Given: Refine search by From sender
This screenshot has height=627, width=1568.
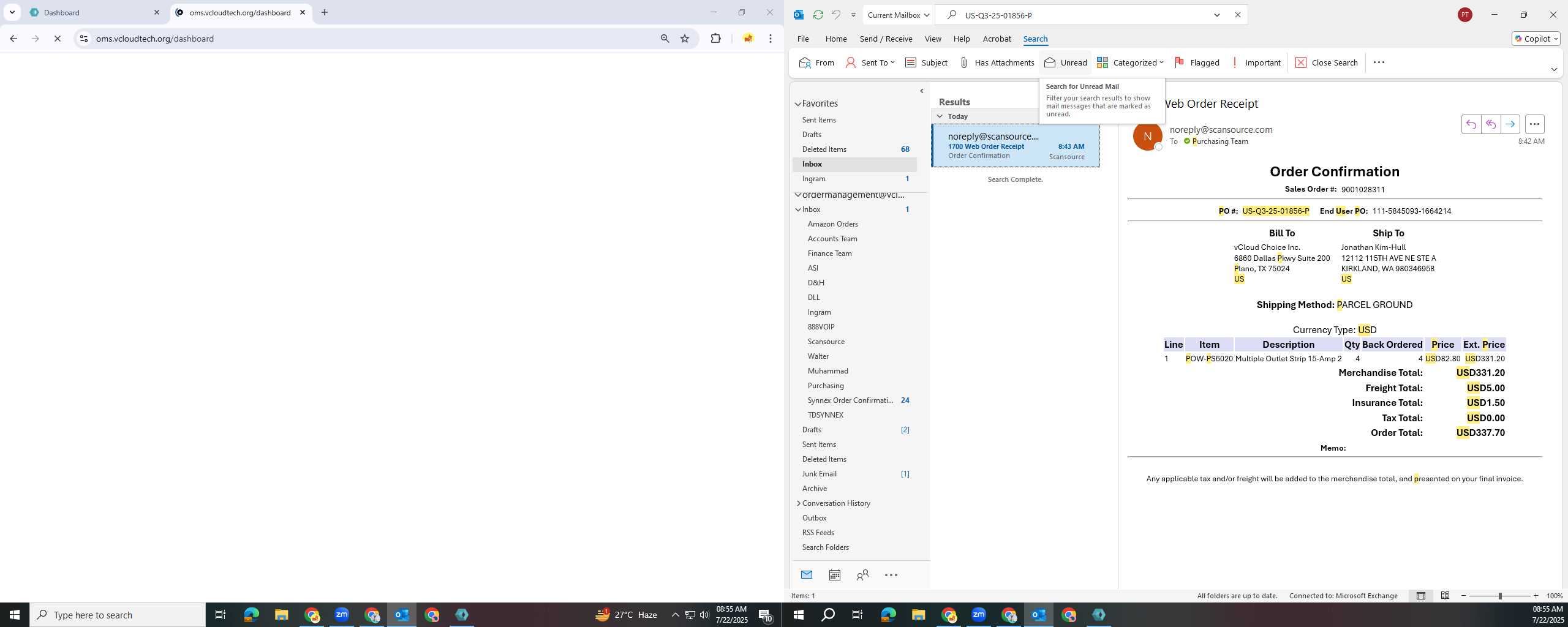Looking at the screenshot, I should pyautogui.click(x=816, y=62).
